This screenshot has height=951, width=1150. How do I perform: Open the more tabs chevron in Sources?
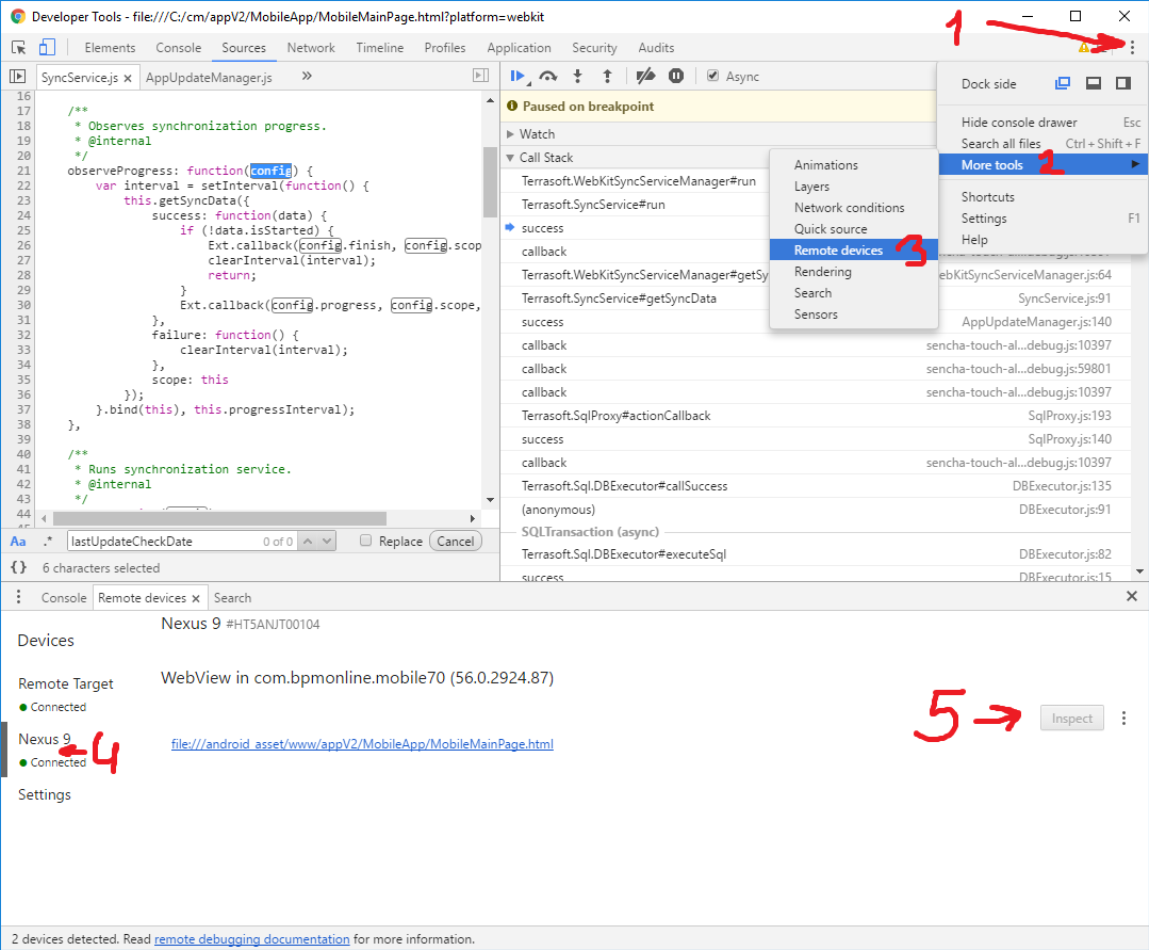tap(307, 76)
